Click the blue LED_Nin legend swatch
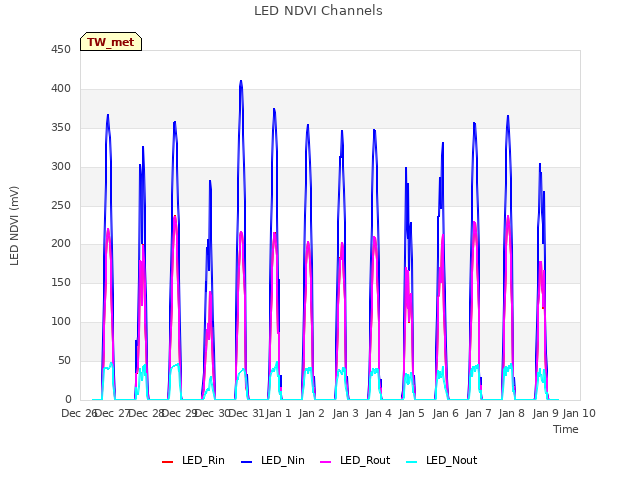This screenshot has height=480, width=640. (247, 462)
